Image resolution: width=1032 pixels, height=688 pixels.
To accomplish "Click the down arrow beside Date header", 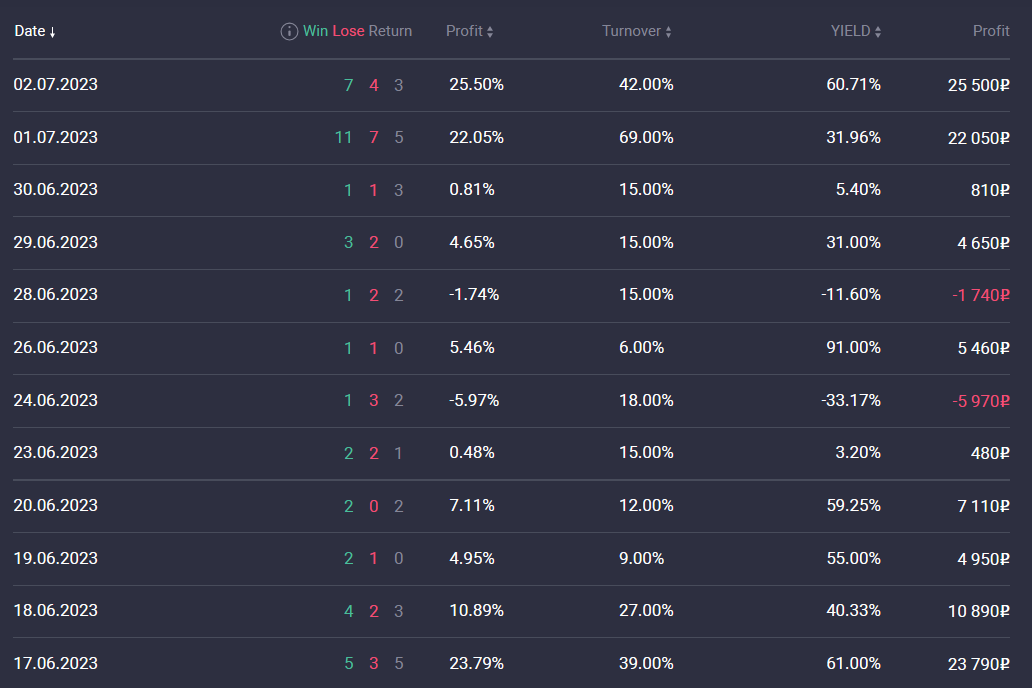I will click(52, 32).
